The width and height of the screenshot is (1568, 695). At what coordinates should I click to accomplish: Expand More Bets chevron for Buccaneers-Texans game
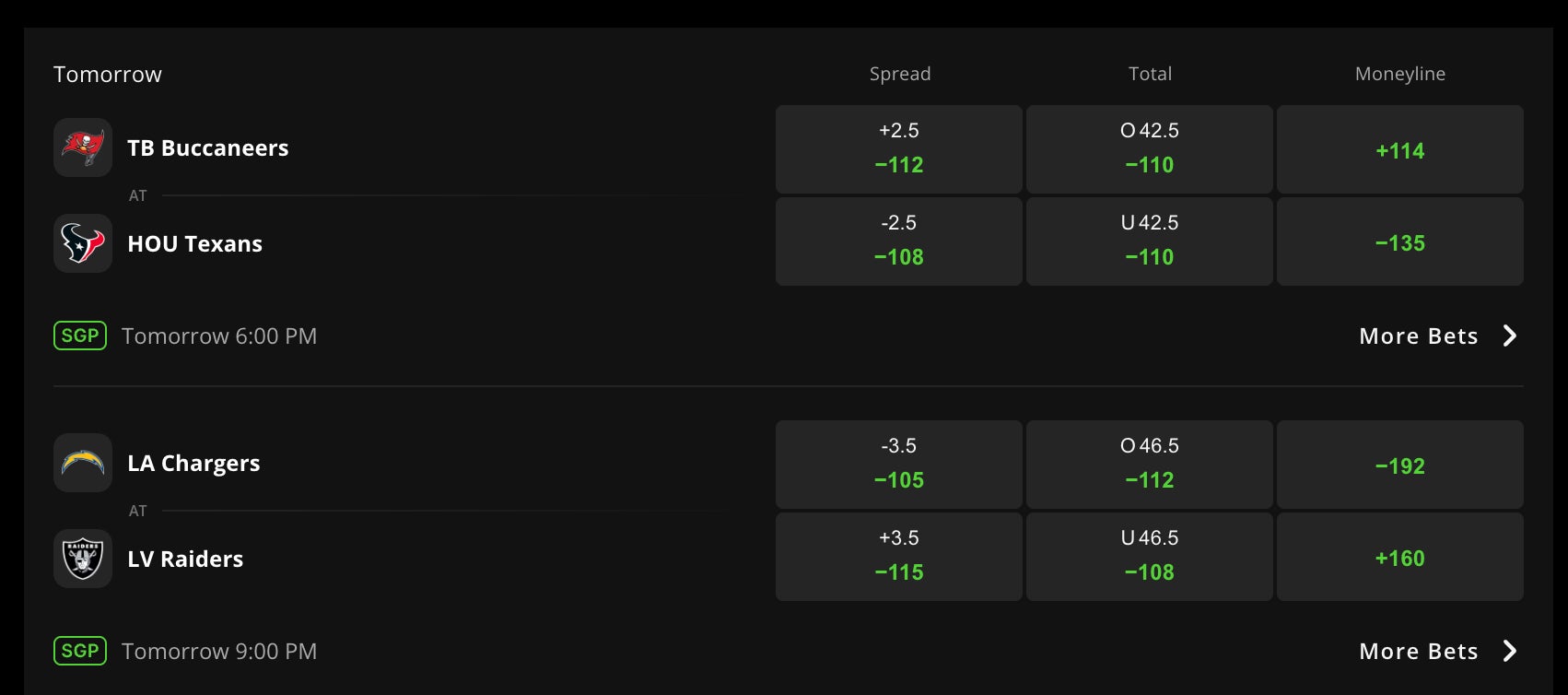point(1509,336)
